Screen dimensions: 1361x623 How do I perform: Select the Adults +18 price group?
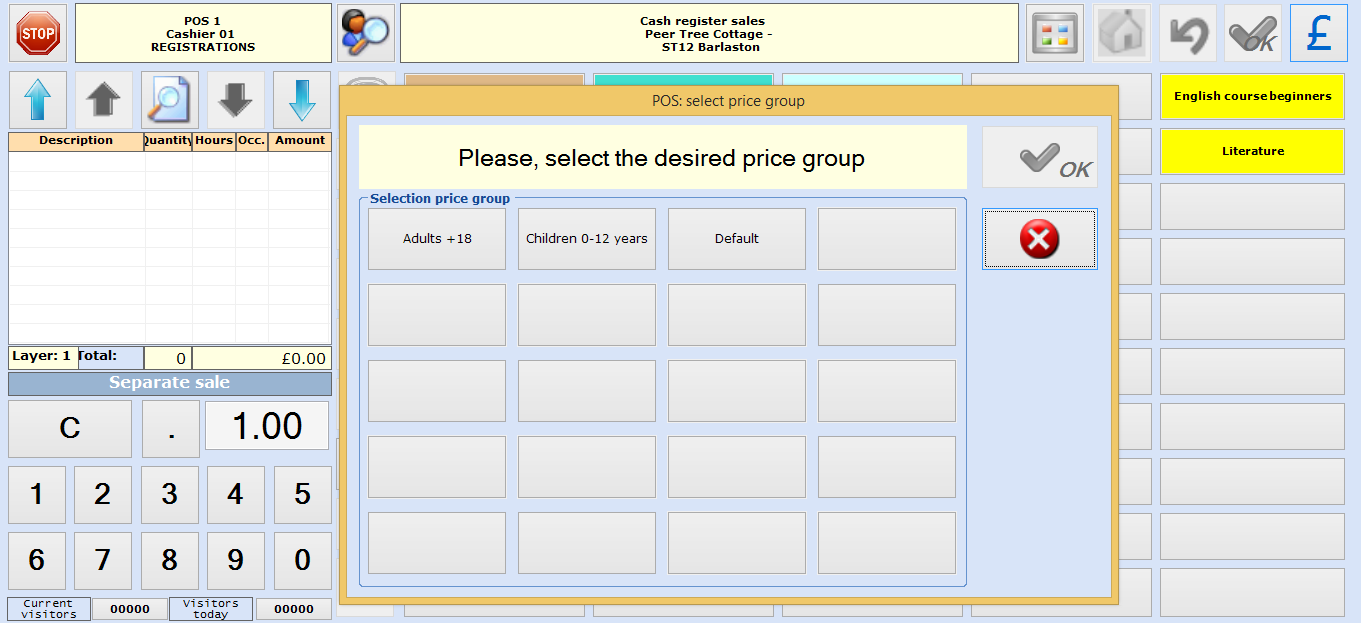437,239
